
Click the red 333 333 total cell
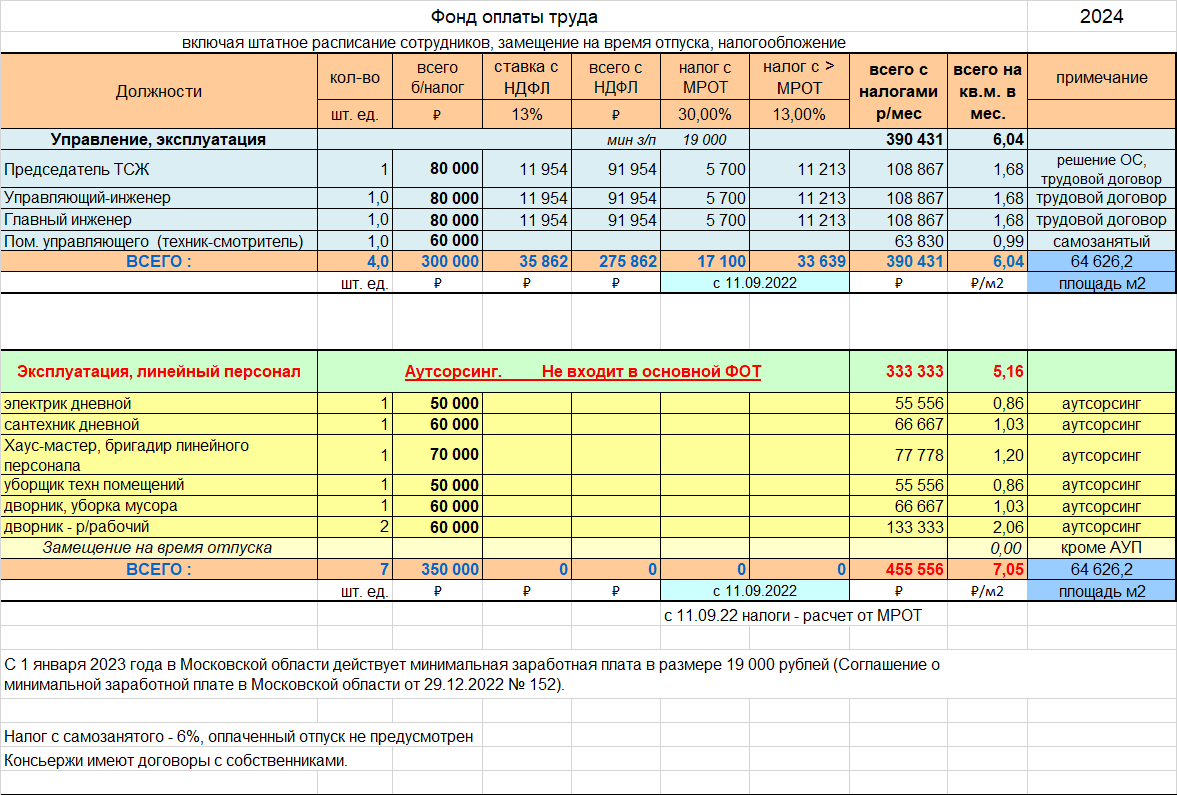(x=914, y=372)
